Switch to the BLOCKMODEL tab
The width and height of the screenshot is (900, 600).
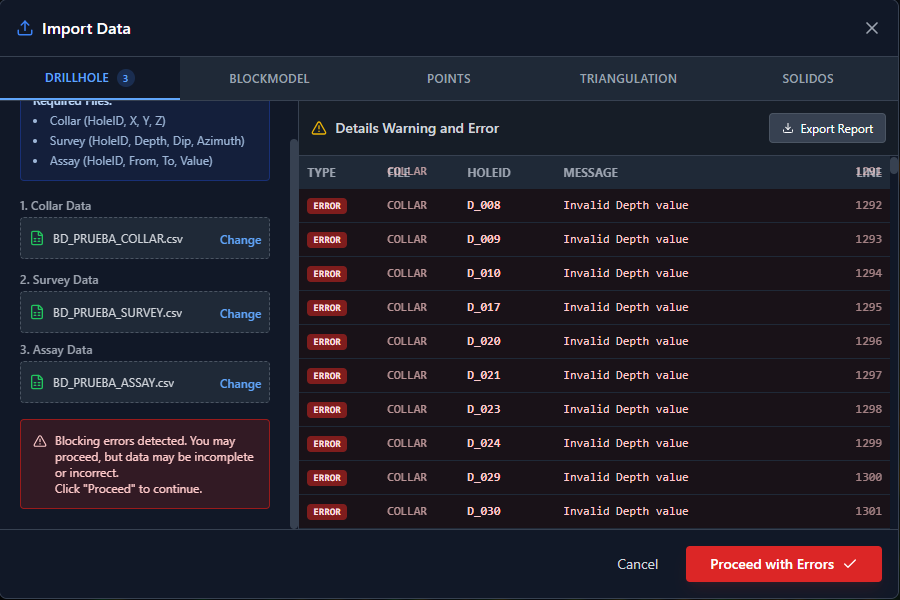[269, 79]
